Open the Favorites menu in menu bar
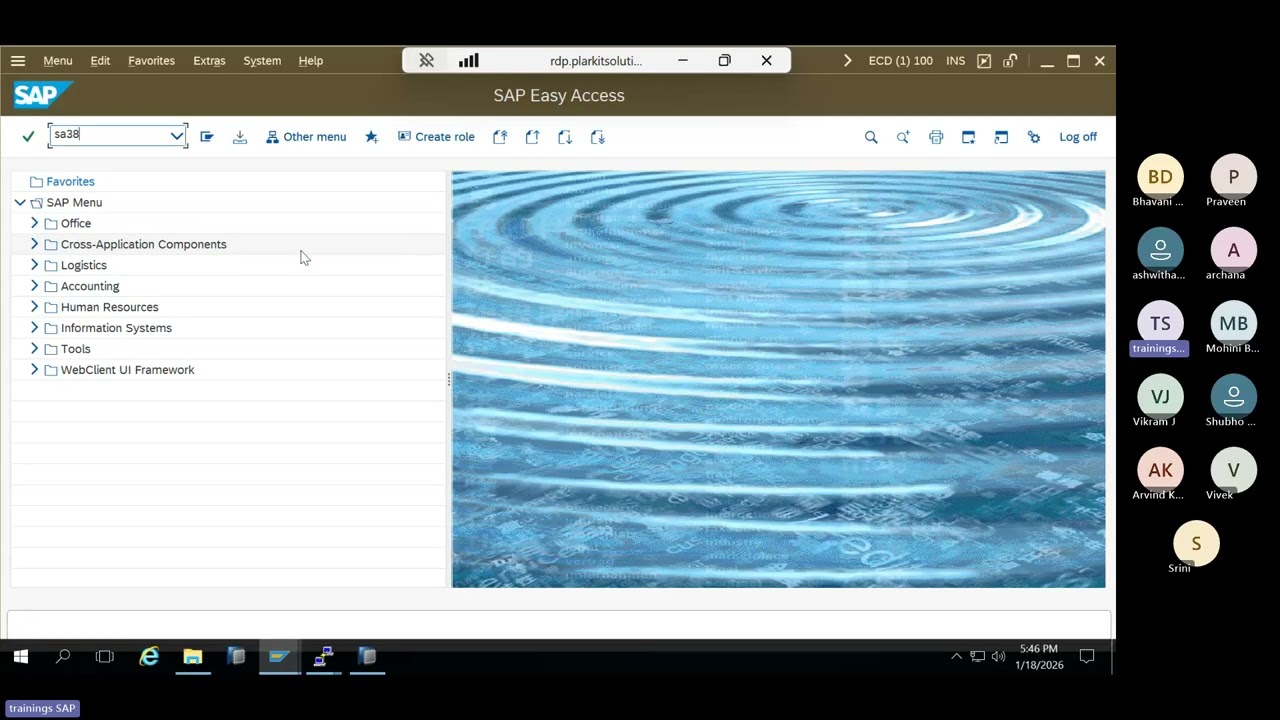Image resolution: width=1280 pixels, height=720 pixels. coord(151,61)
